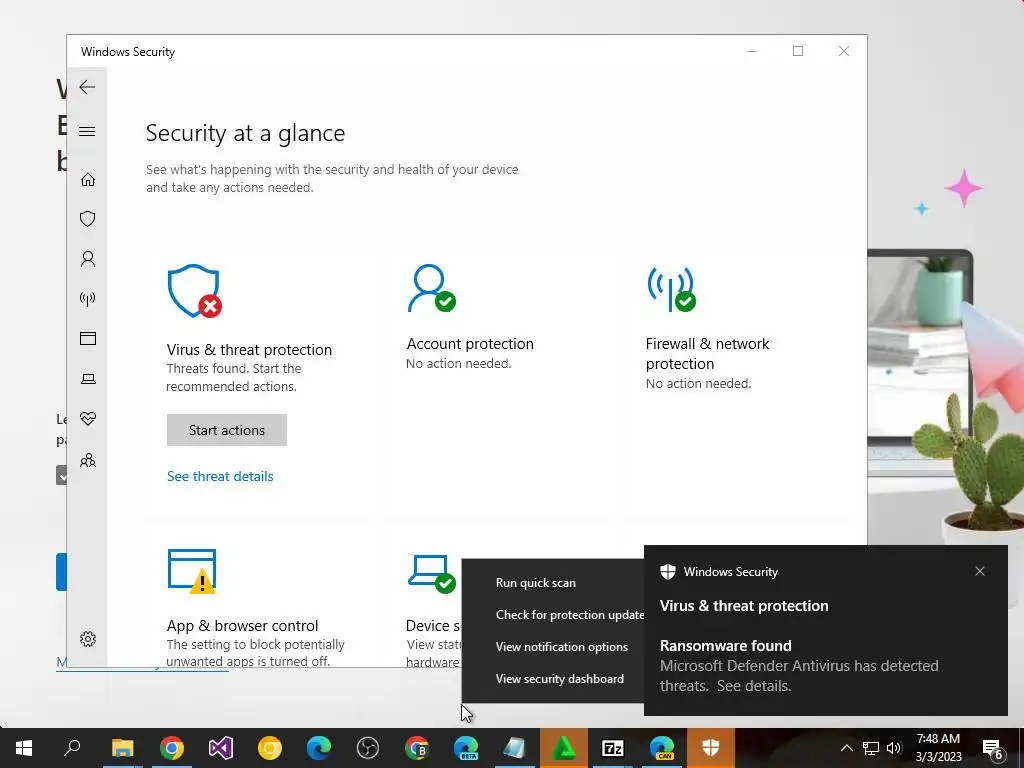Screen dimensions: 1024x768
Task: Click the App & browser control warning tile icon
Action: [x=193, y=571]
